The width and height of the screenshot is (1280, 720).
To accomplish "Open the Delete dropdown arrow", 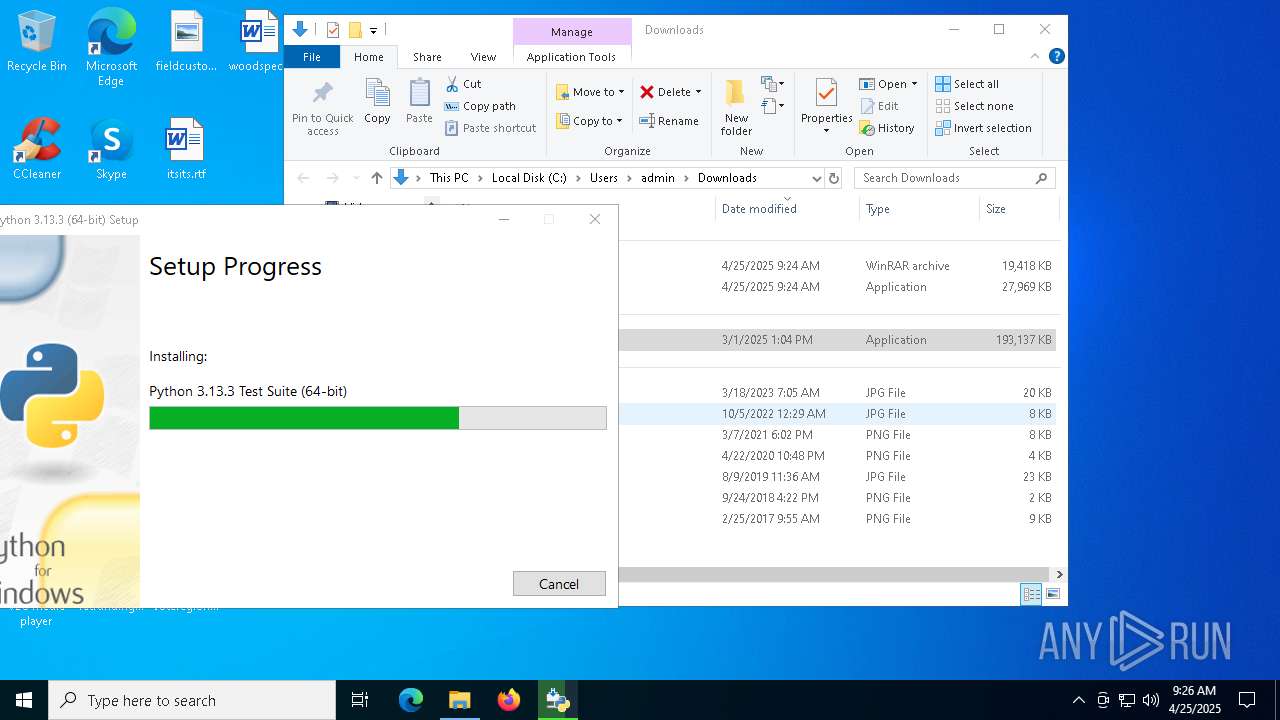I will pyautogui.click(x=698, y=92).
